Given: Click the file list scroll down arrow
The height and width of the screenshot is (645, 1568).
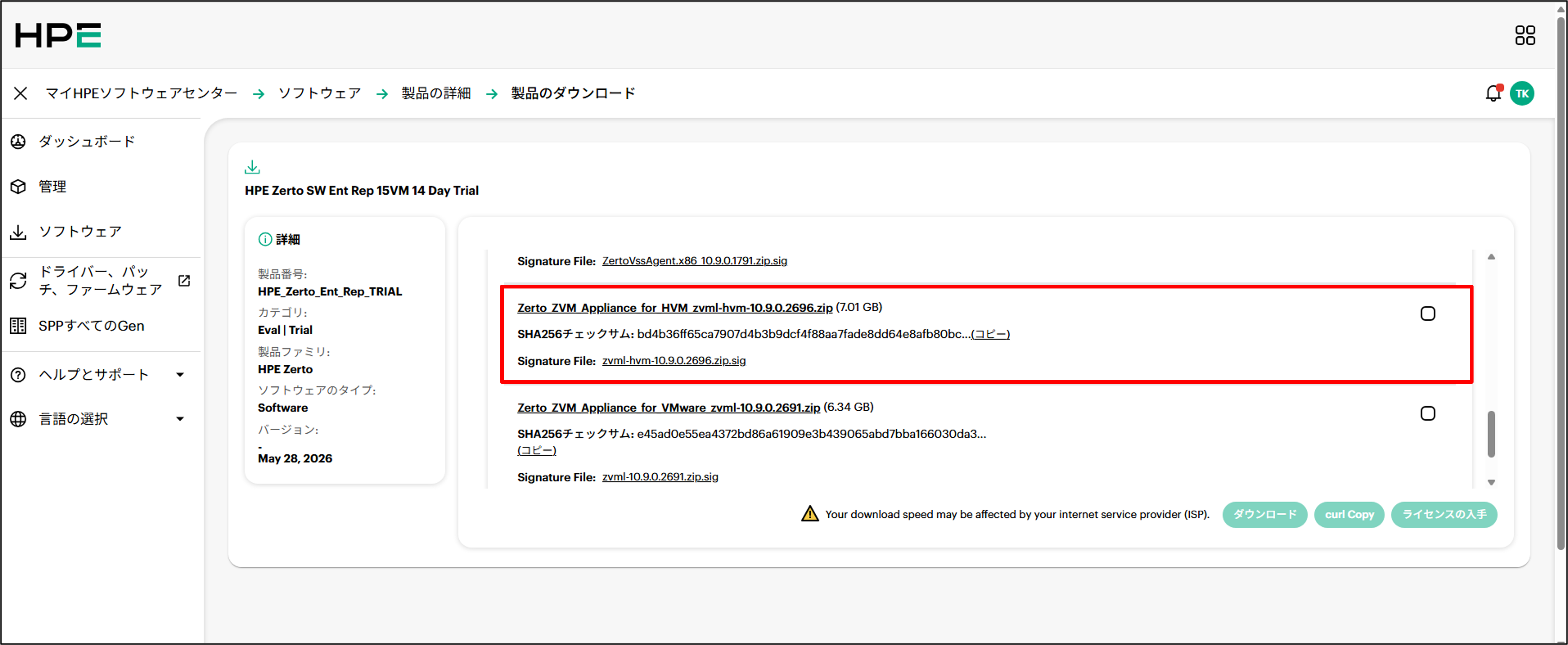Looking at the screenshot, I should click(1491, 482).
